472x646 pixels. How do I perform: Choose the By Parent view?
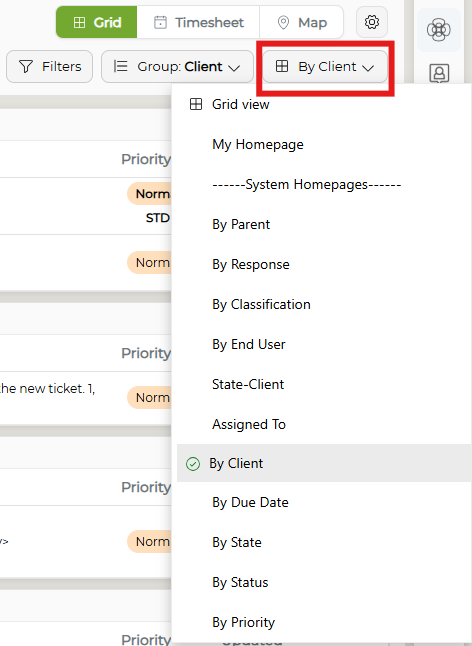[241, 225]
